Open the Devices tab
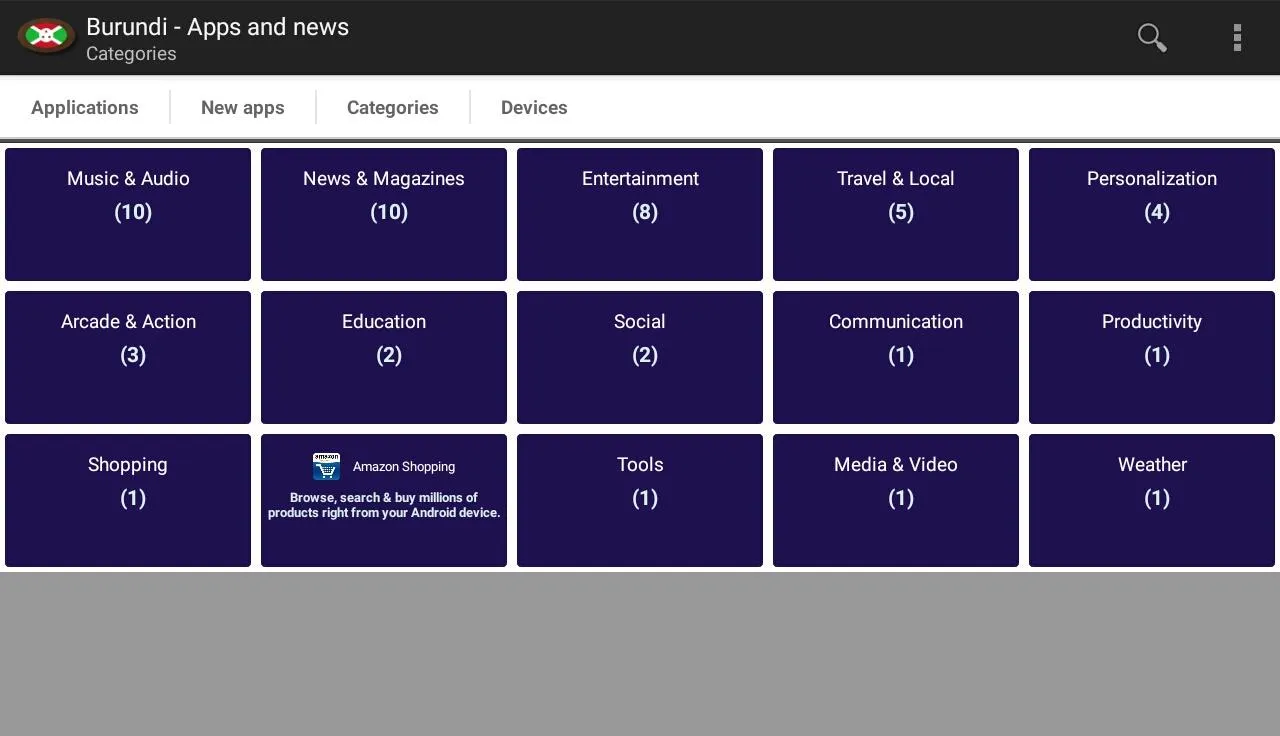The image size is (1280, 736). (x=534, y=107)
